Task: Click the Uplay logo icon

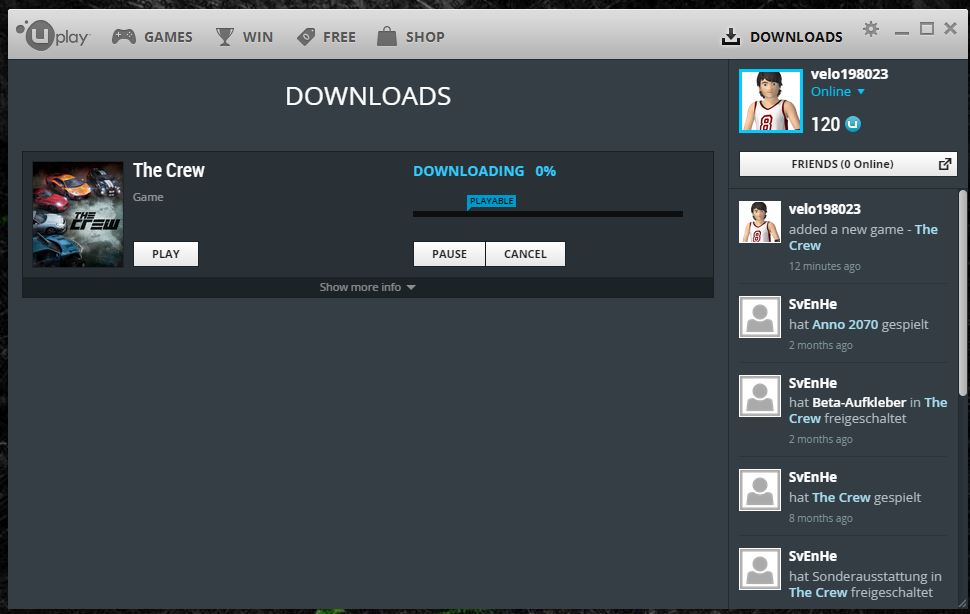Action: [x=41, y=36]
